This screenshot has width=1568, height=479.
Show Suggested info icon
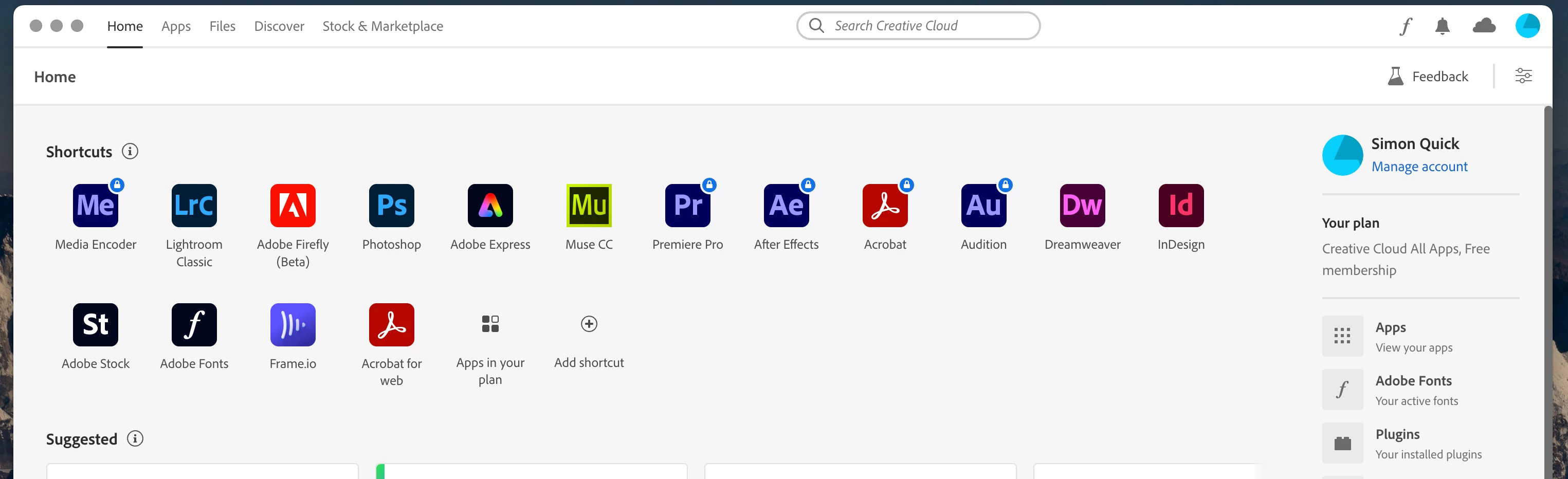point(135,438)
